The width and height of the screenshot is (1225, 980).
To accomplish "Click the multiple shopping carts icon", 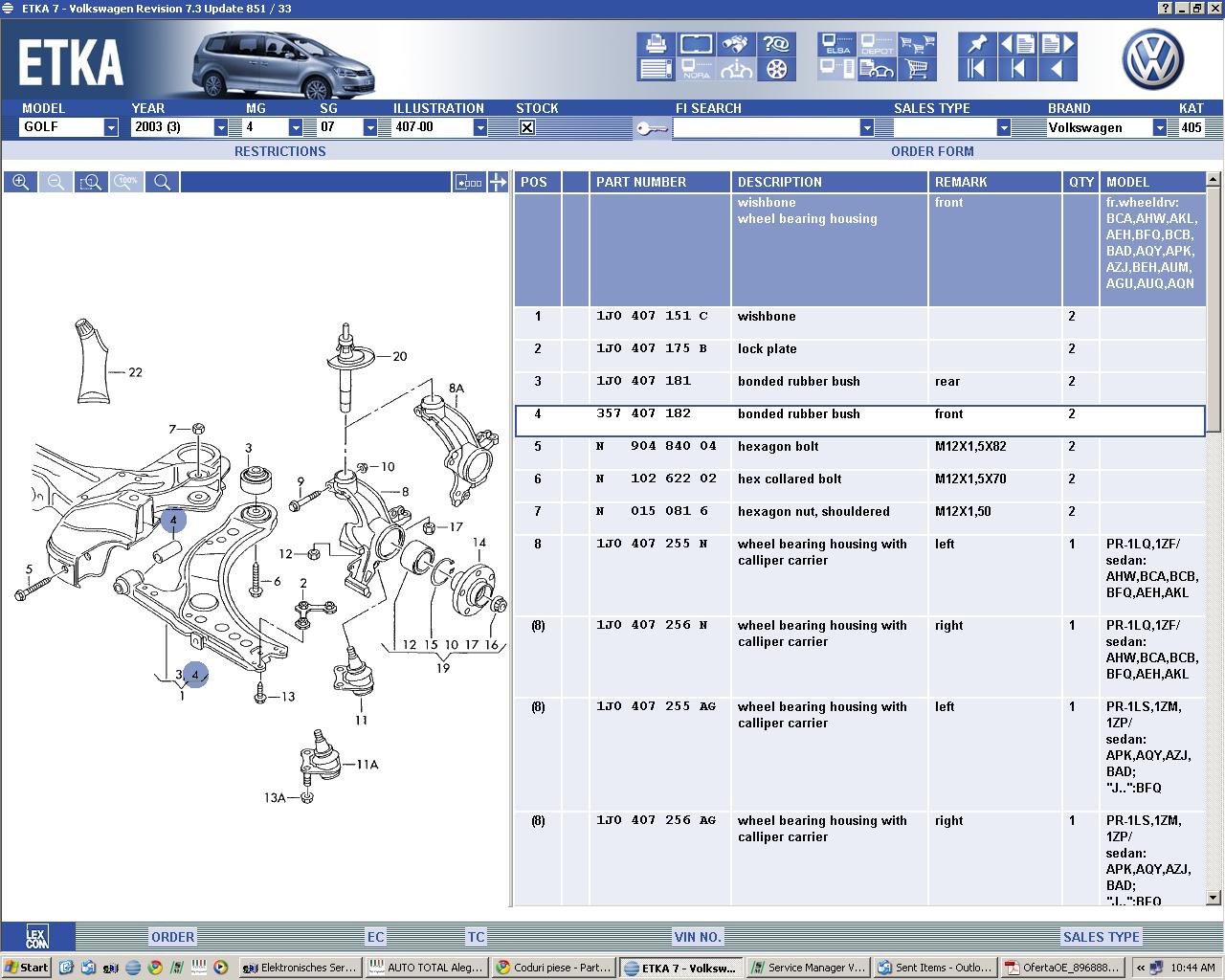I will pyautogui.click(x=917, y=44).
